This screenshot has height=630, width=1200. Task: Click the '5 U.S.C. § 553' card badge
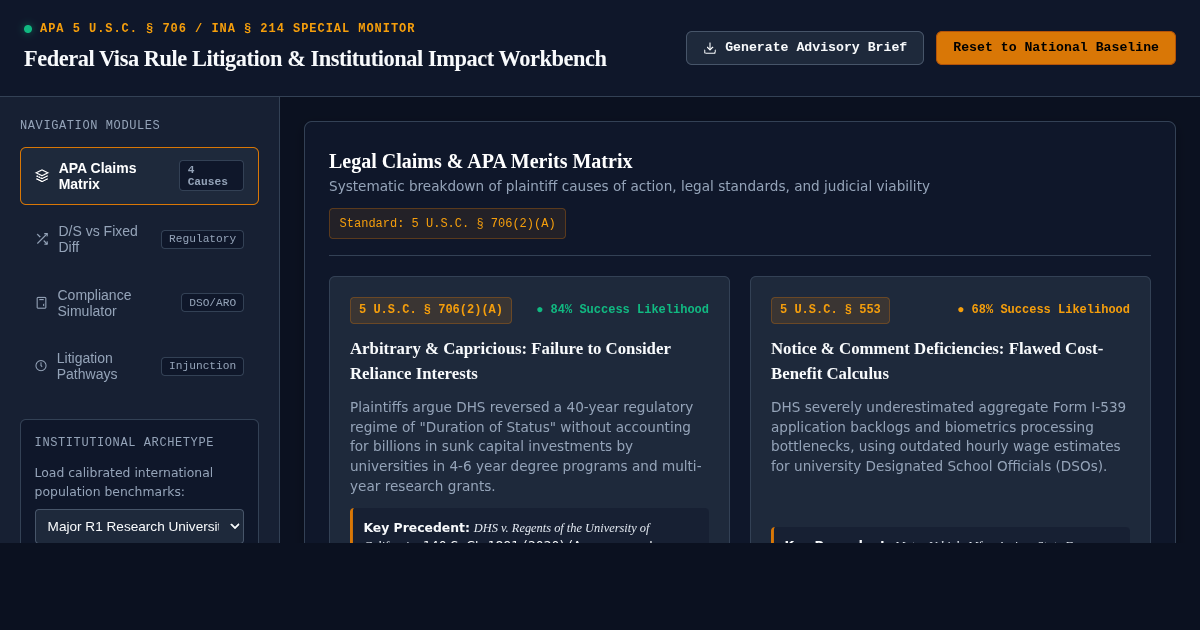tap(830, 310)
